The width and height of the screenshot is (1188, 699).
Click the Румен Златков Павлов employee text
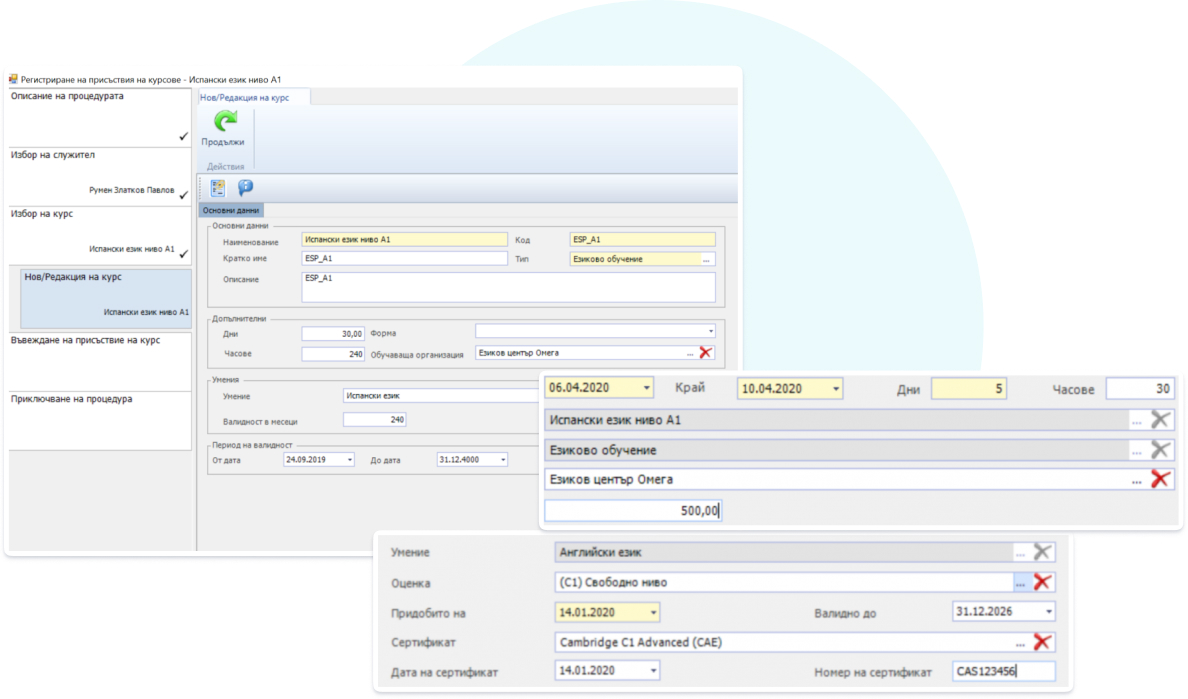(132, 190)
